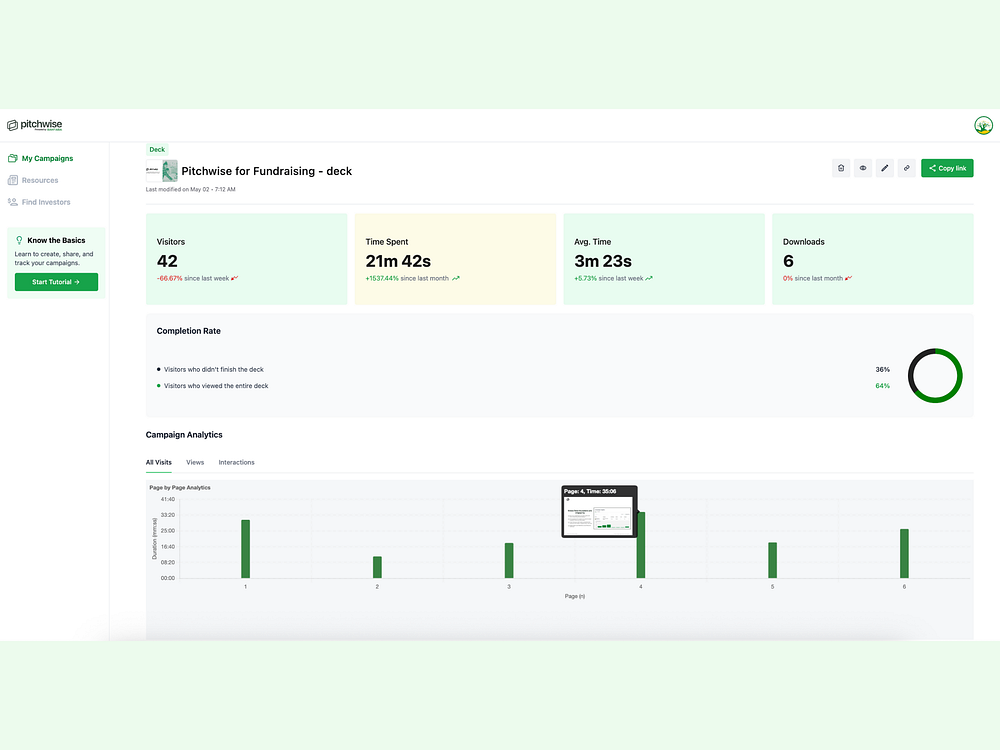Click the Find Investors people icon
The image size is (1000, 750).
tap(12, 202)
